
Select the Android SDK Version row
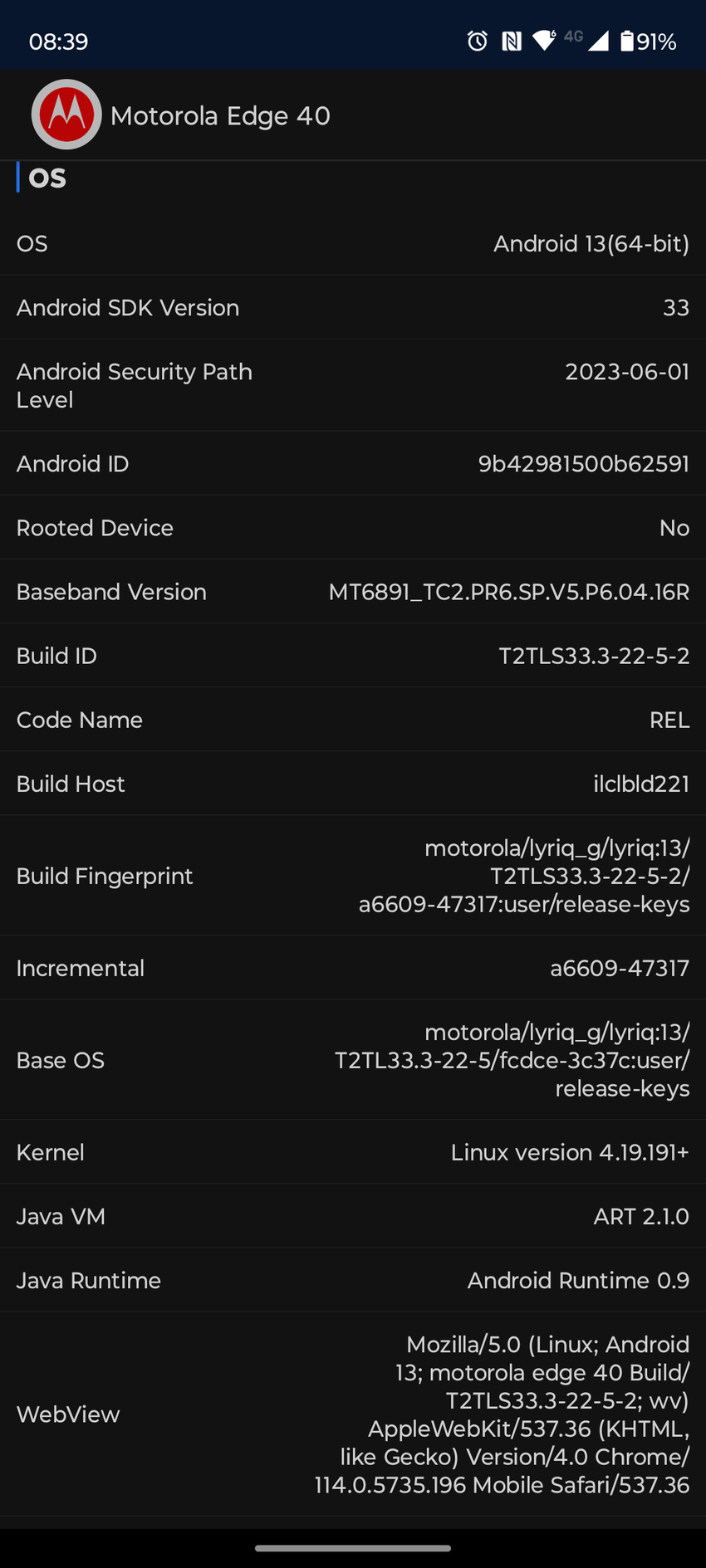[353, 307]
